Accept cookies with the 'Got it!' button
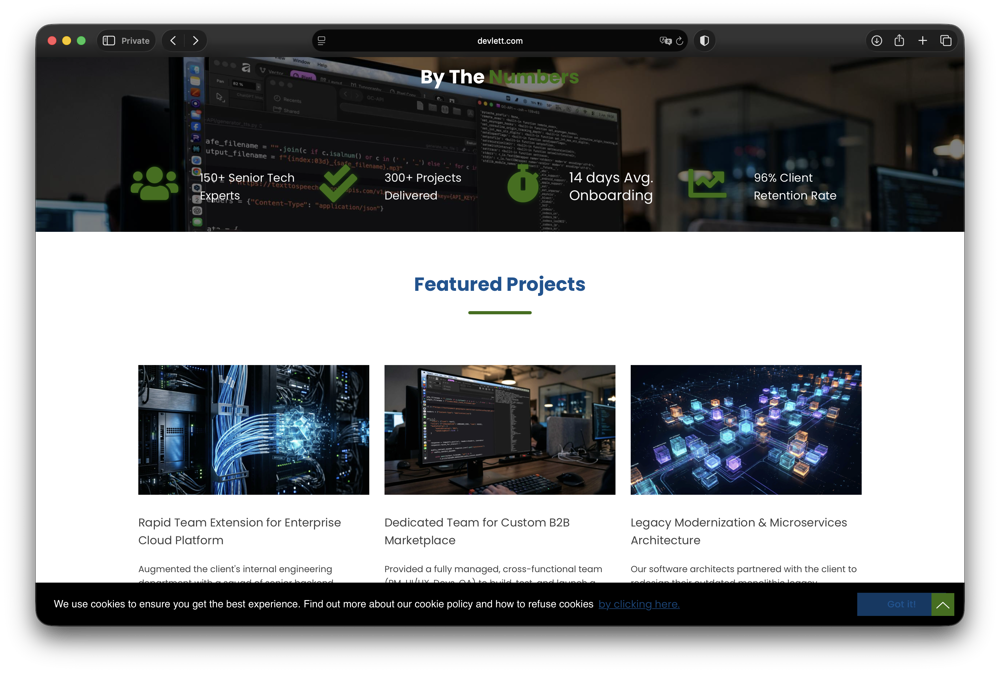This screenshot has height=673, width=1000. pos(894,604)
